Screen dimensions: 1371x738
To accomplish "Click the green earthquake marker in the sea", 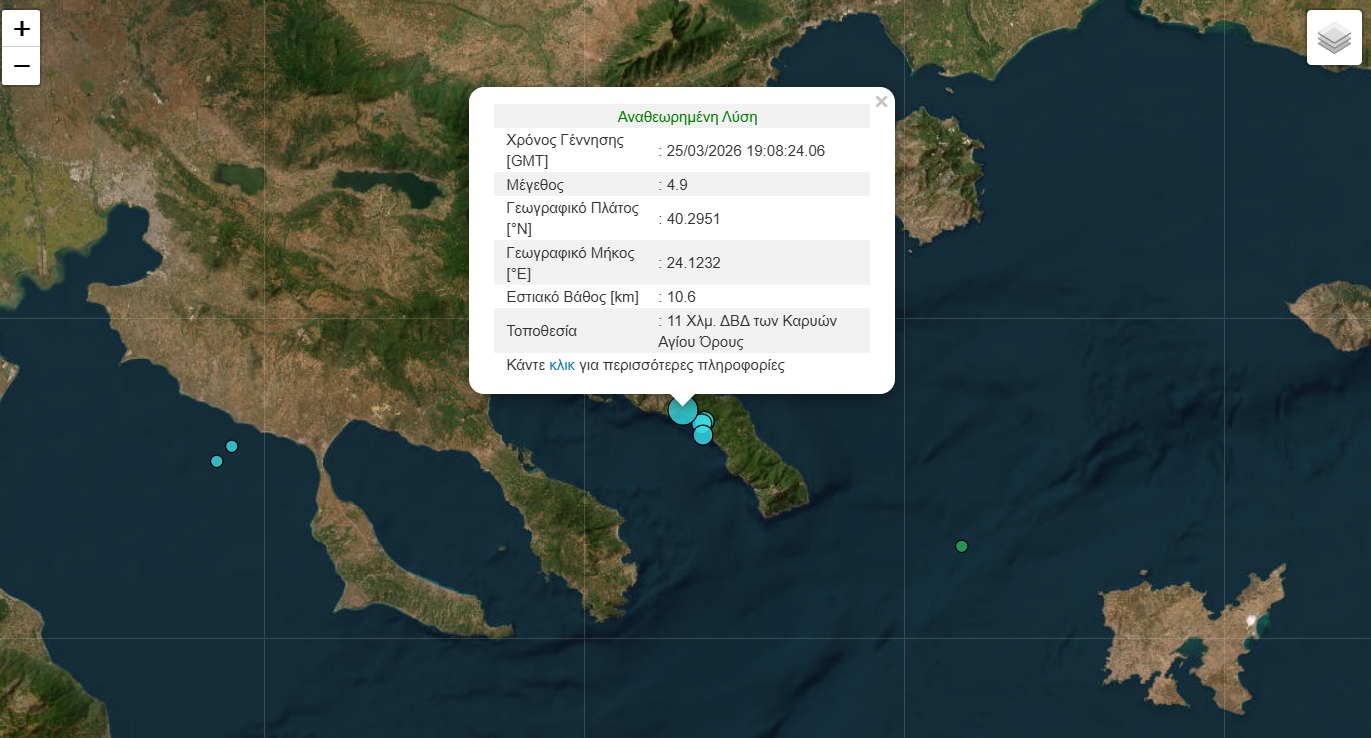I will (962, 546).
